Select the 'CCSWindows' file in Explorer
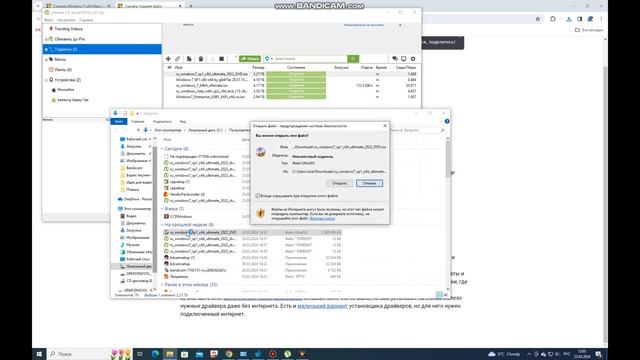The height and width of the screenshot is (360, 640). point(181,217)
